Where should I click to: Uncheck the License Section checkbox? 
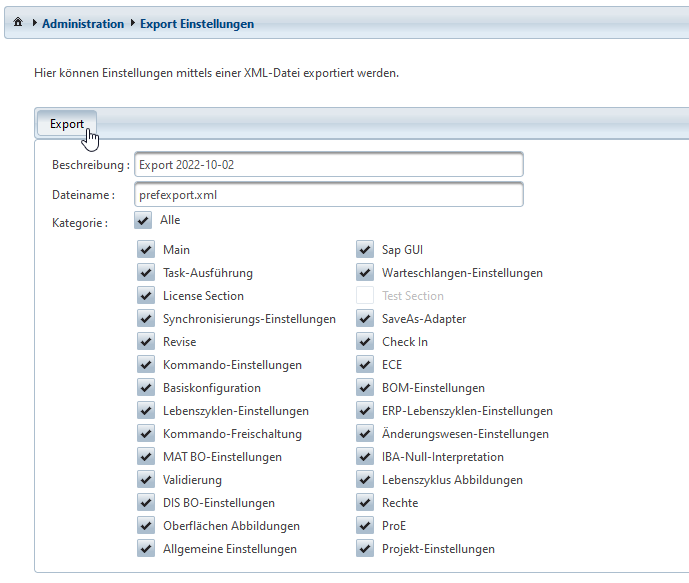click(x=146, y=296)
